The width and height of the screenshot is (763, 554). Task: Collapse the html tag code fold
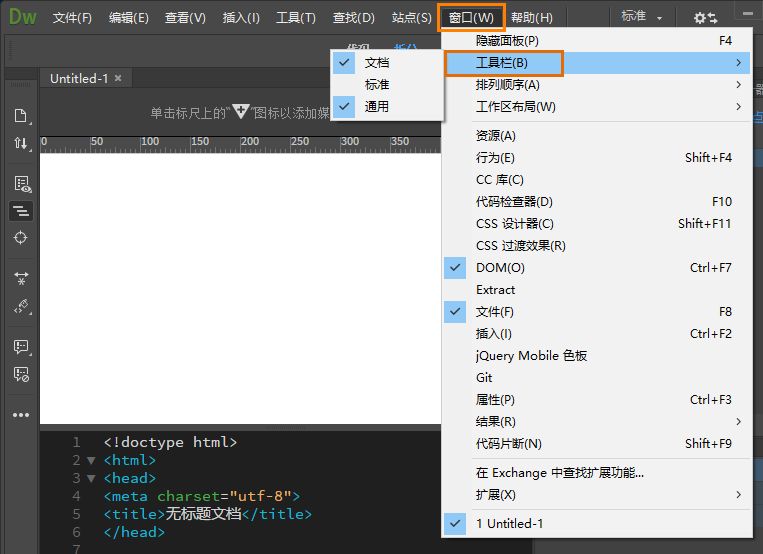pyautogui.click(x=91, y=460)
